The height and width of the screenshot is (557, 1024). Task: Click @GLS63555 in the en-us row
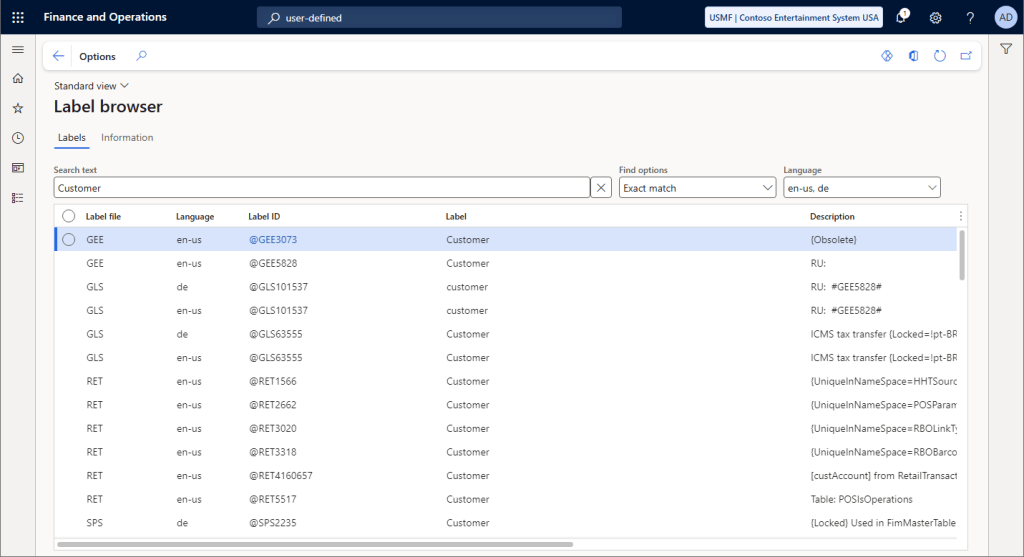(276, 358)
